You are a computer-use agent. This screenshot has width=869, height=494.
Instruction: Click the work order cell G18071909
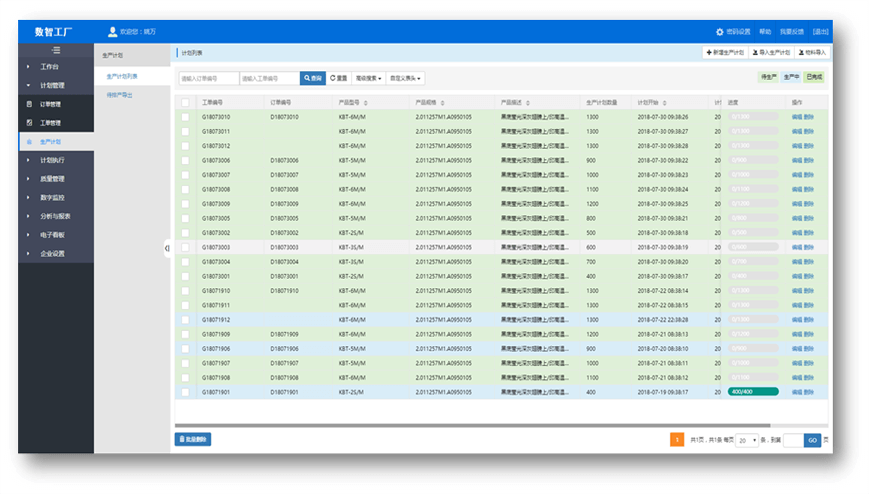[x=216, y=334]
